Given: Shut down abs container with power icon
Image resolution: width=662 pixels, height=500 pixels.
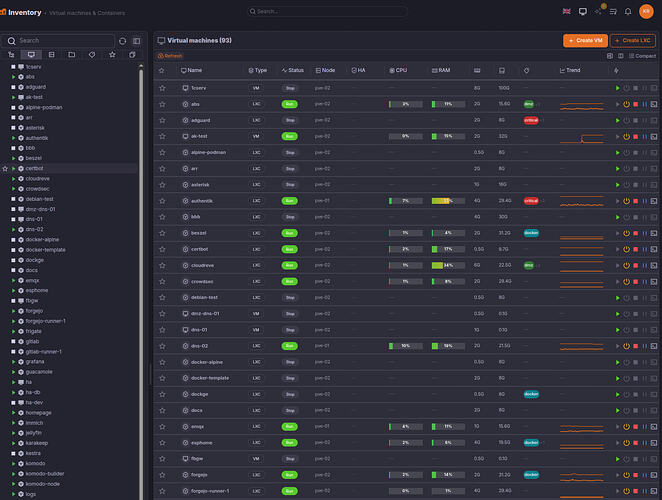Looking at the screenshot, I should pyautogui.click(x=626, y=104).
